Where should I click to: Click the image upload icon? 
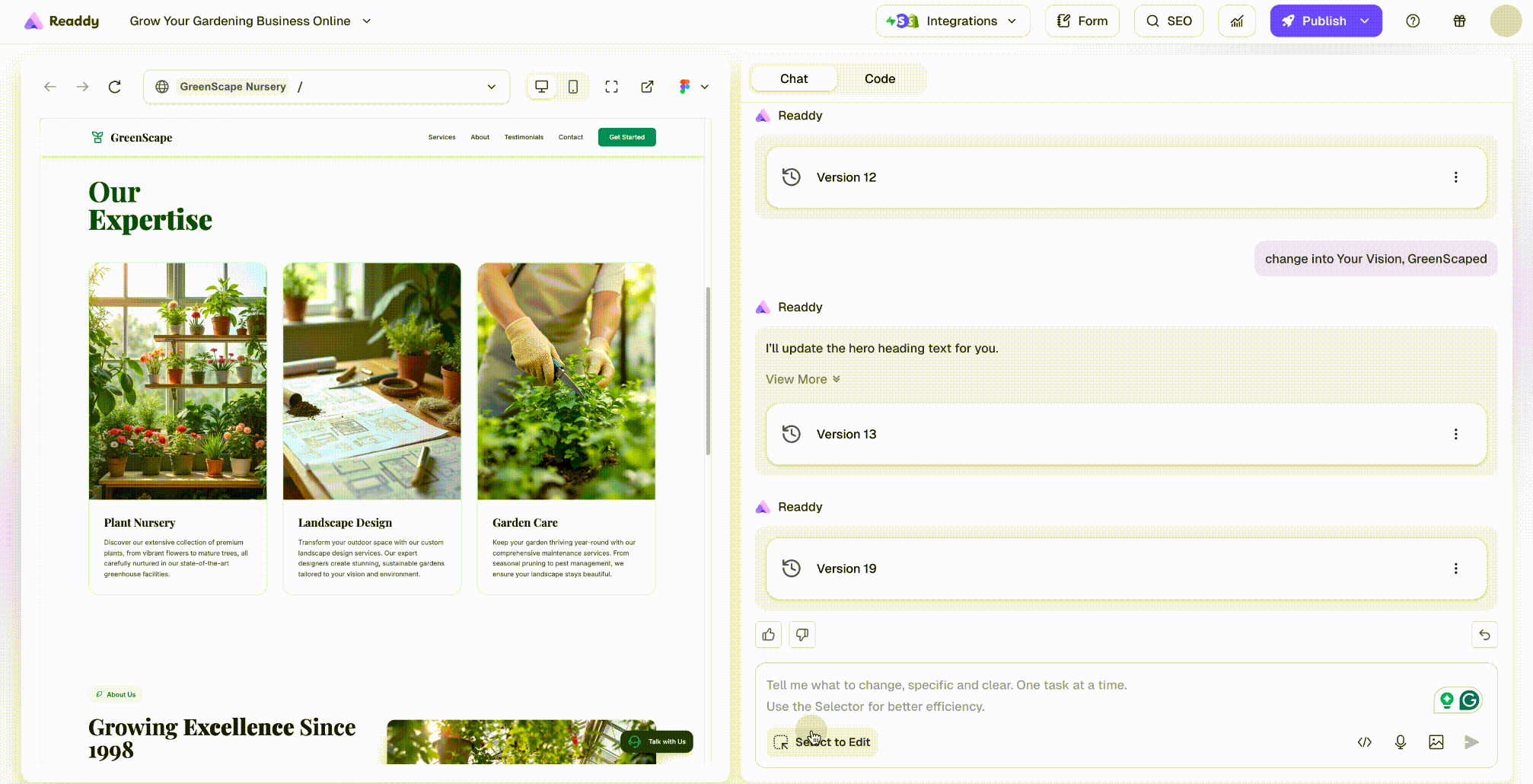coord(1436,742)
